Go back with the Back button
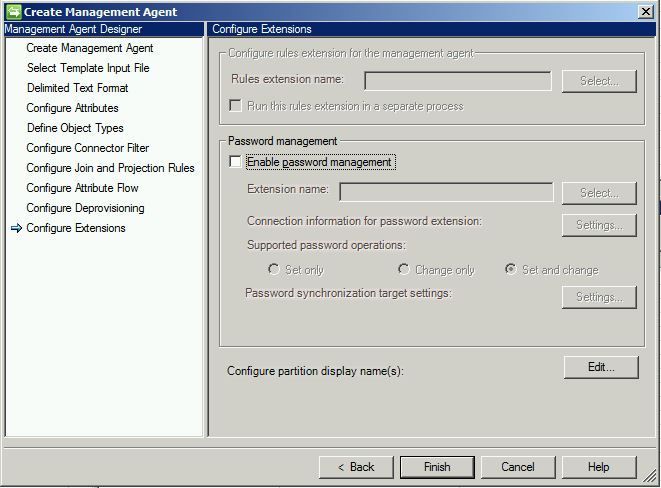 point(356,467)
